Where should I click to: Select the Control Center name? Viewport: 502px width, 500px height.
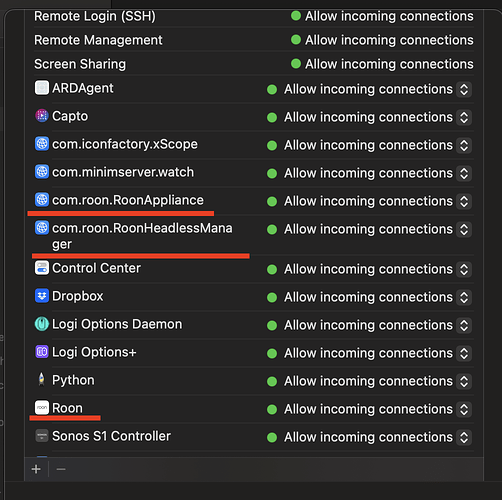tap(96, 268)
